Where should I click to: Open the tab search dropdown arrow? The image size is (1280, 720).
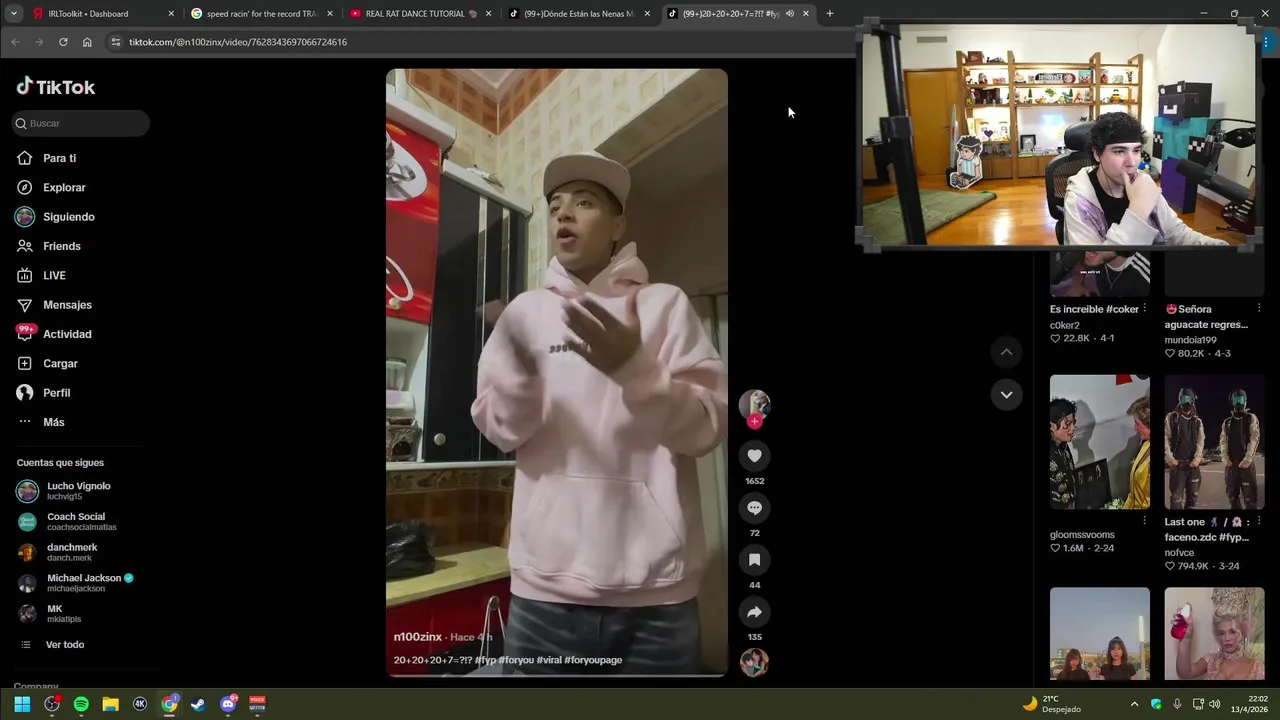click(13, 14)
